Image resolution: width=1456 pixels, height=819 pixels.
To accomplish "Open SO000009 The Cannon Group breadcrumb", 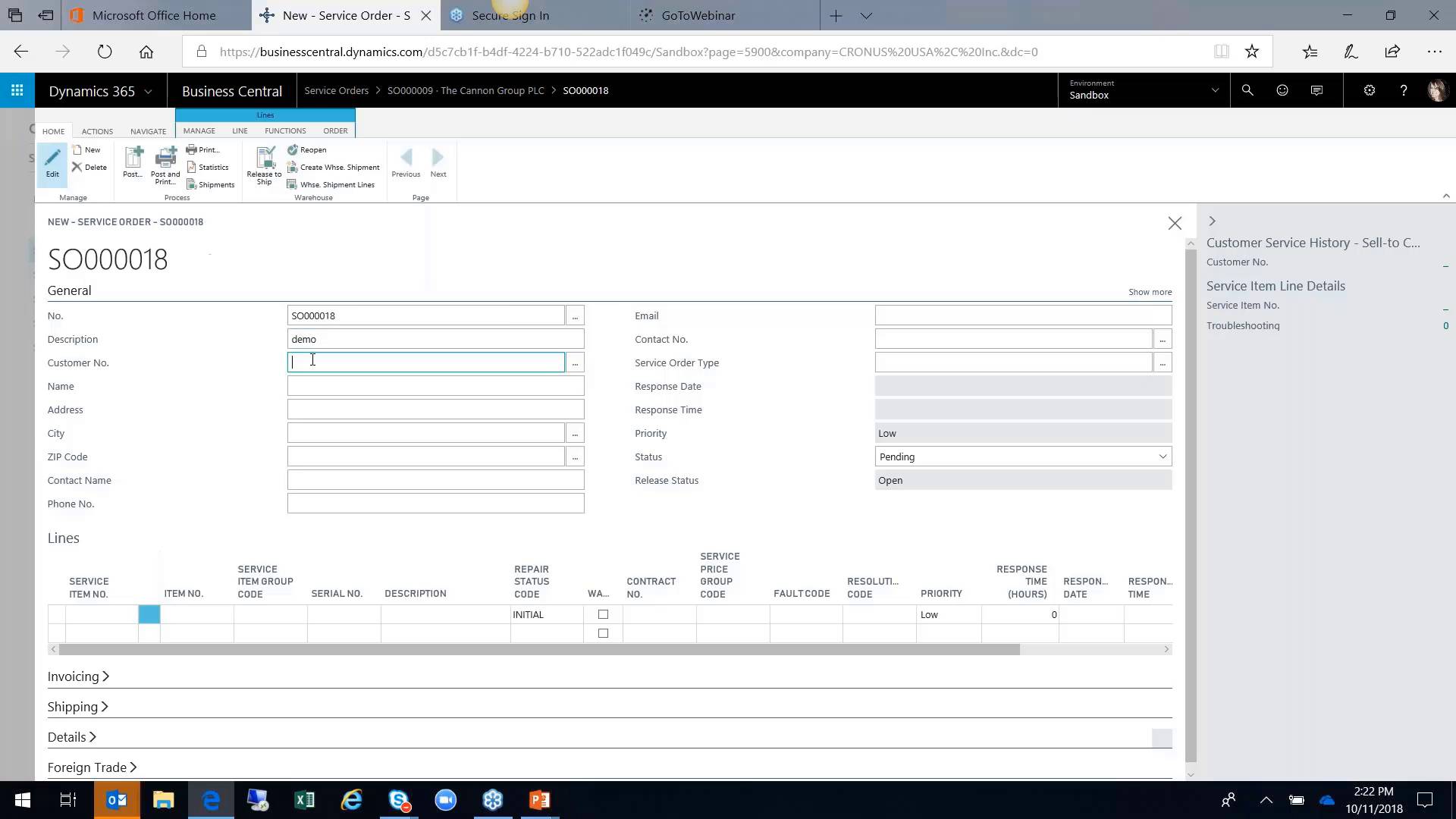I will 465,90.
